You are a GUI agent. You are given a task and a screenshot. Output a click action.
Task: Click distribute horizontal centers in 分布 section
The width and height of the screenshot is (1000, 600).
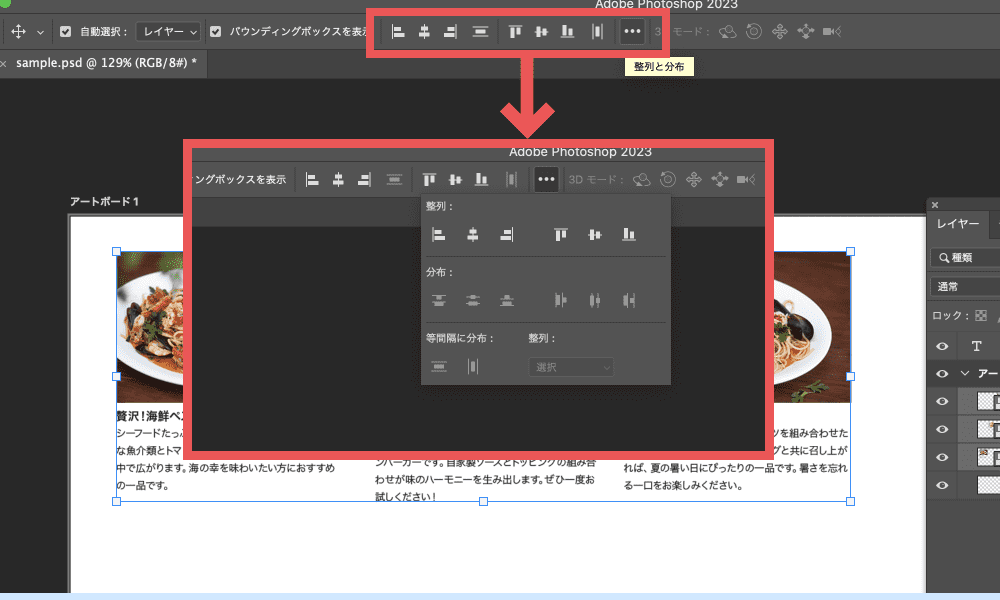point(594,300)
